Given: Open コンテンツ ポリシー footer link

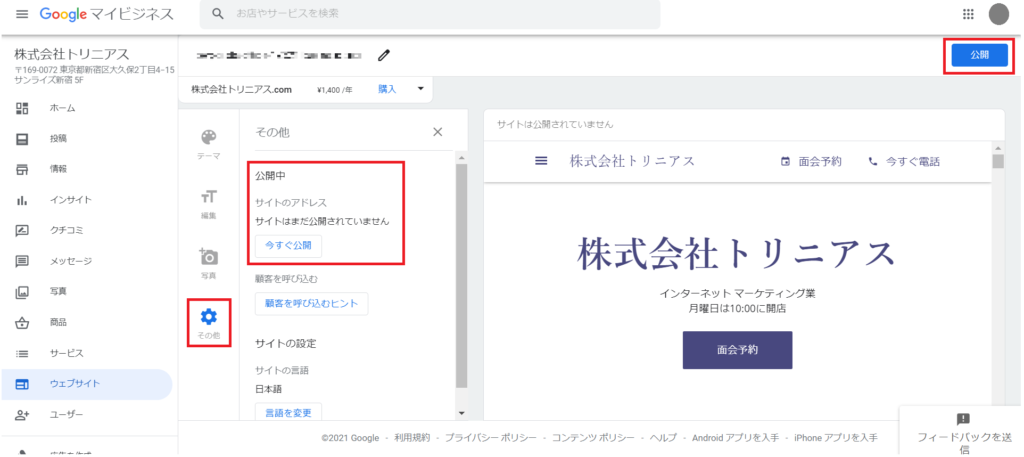Looking at the screenshot, I should tap(593, 437).
